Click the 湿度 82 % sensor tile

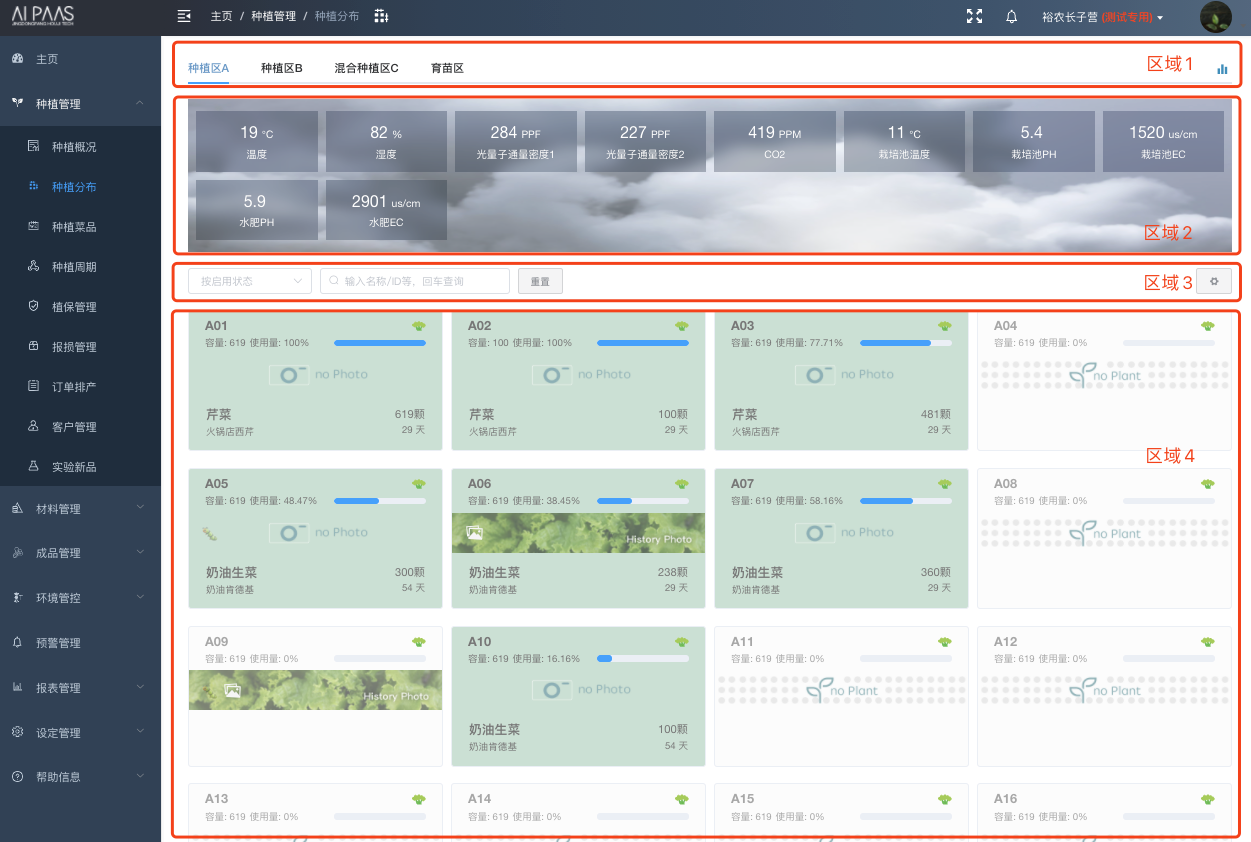pos(386,141)
